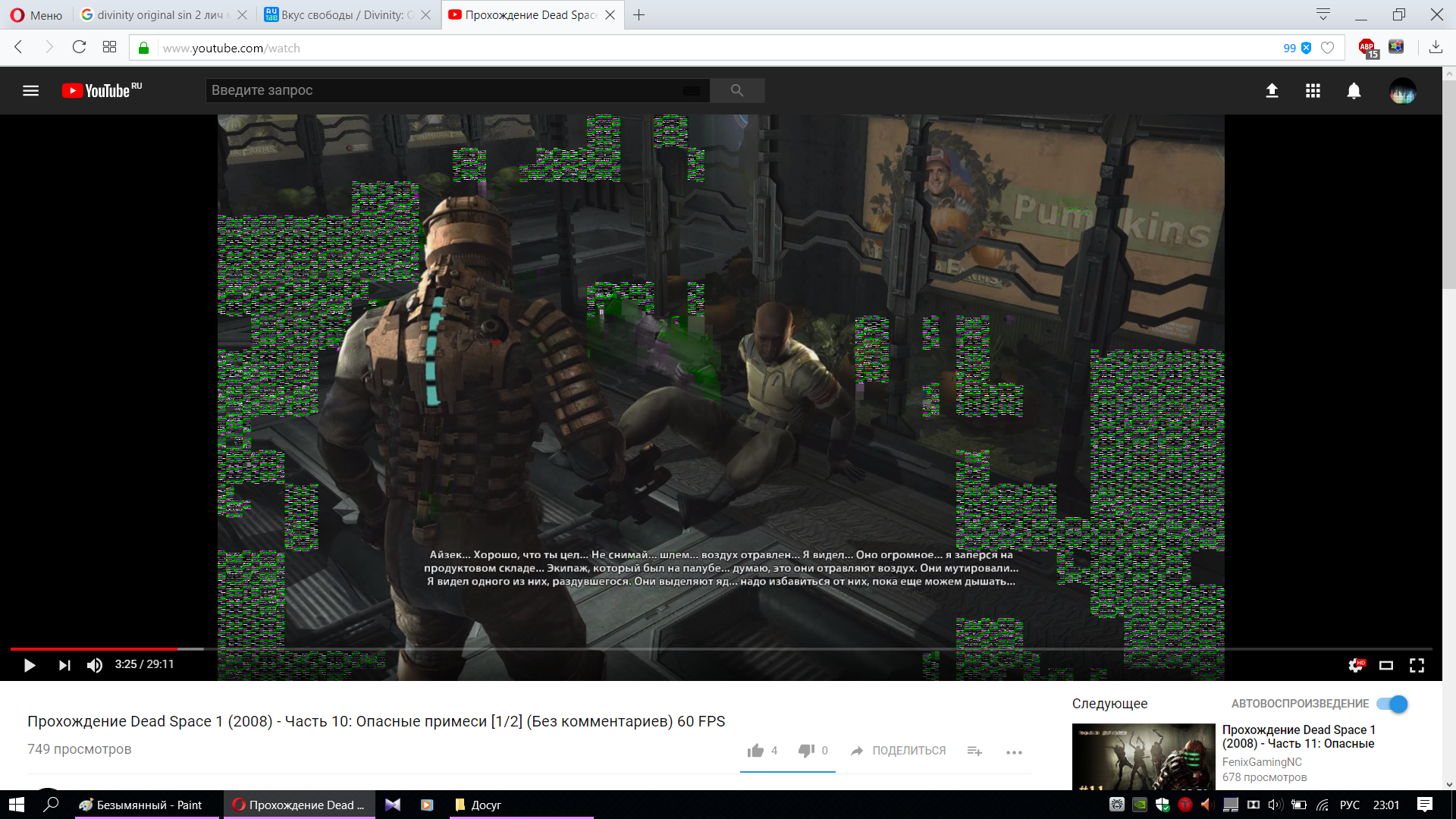Open the three-dot more actions menu
Viewport: 1456px width, 819px height.
tap(1014, 752)
